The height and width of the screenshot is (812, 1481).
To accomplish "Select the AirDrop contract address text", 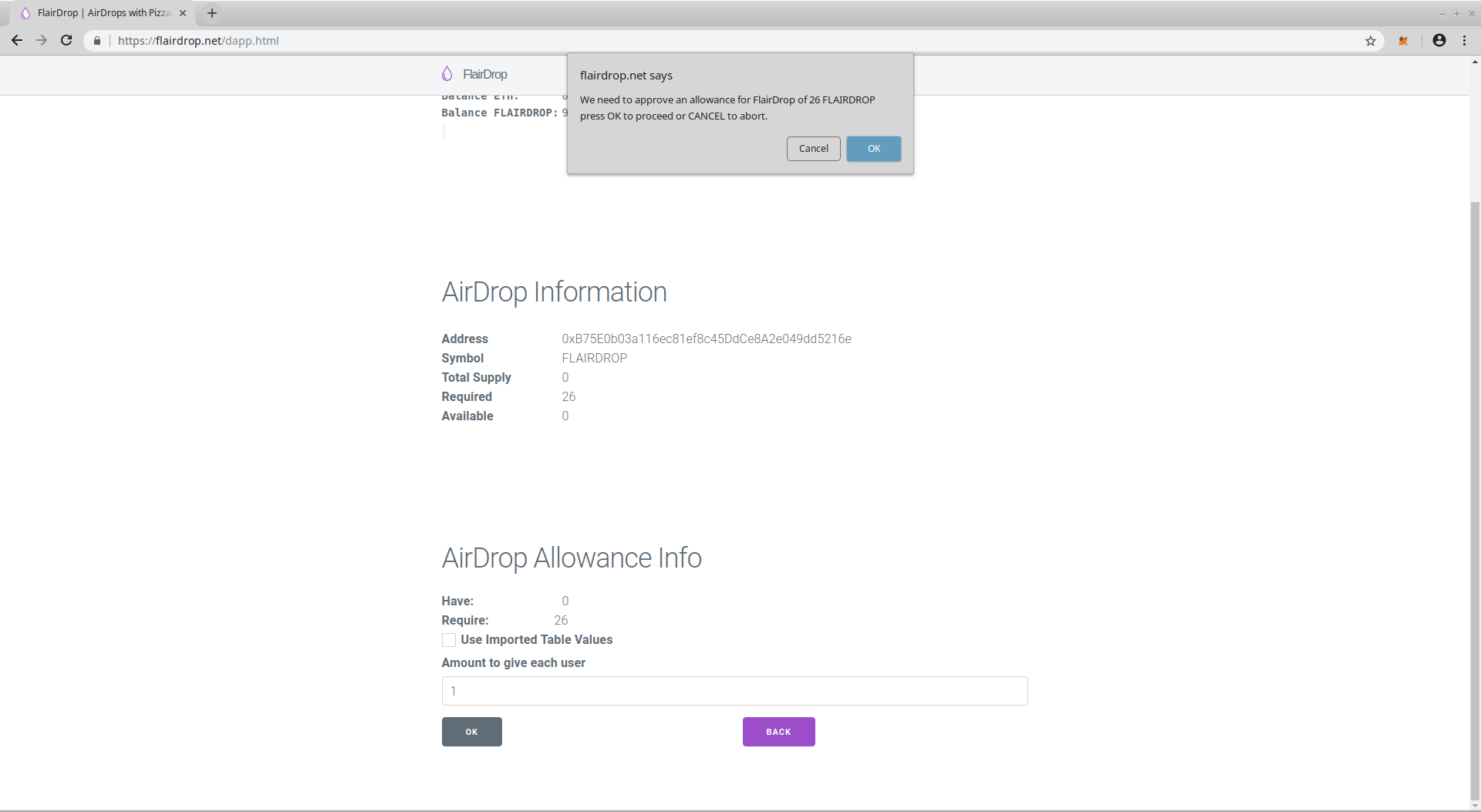I will coord(707,339).
